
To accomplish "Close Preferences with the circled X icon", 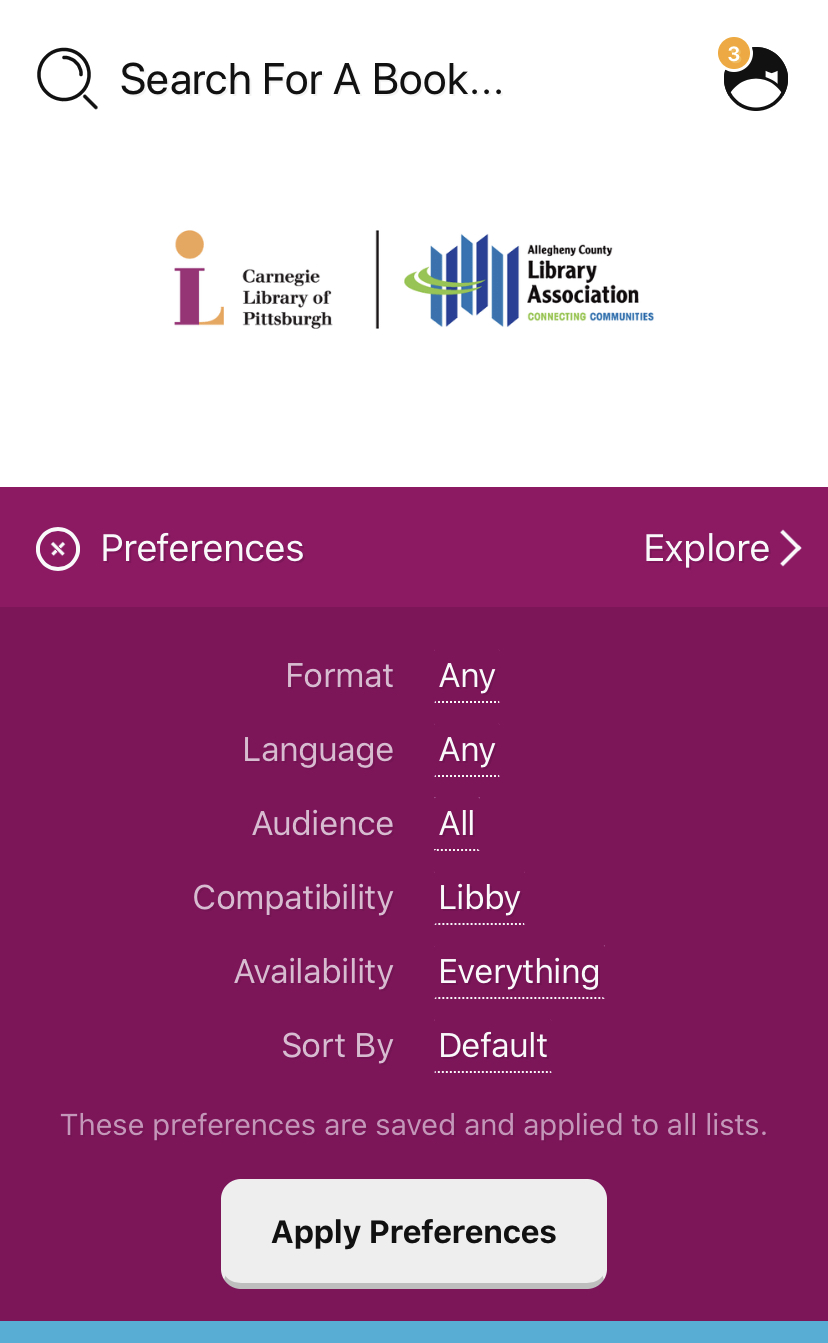I will click(58, 549).
